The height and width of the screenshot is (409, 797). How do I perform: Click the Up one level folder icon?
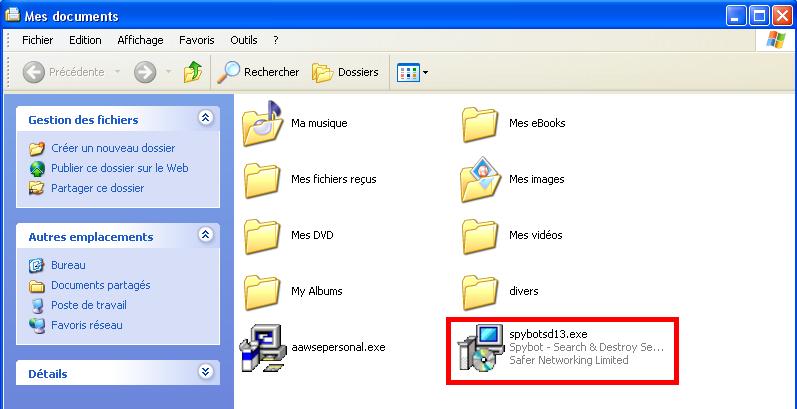tap(193, 72)
